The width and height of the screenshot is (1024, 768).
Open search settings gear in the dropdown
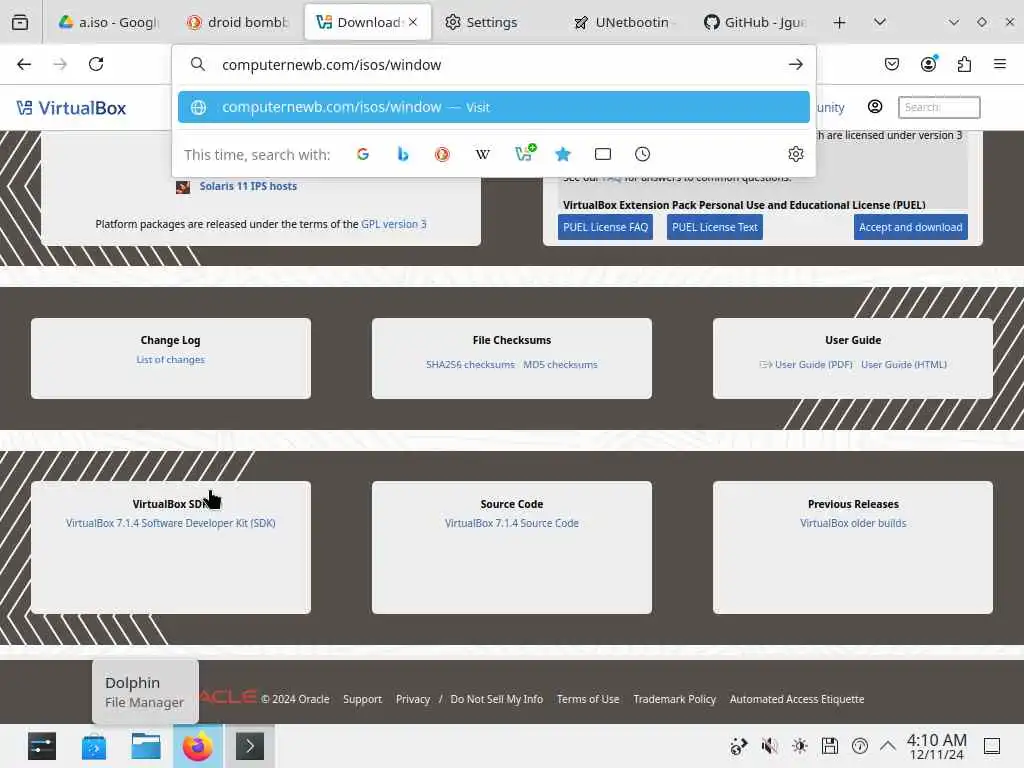[795, 154]
